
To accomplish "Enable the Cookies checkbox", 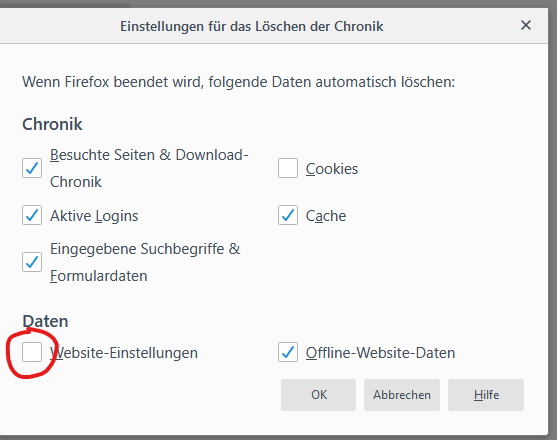I will [288, 168].
